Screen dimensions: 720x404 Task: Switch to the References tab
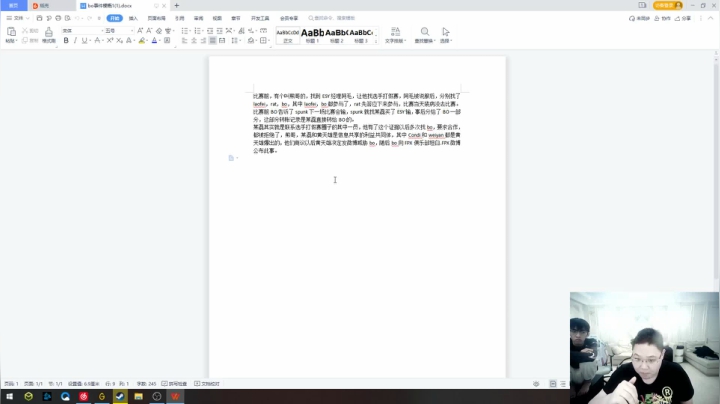coord(180,18)
